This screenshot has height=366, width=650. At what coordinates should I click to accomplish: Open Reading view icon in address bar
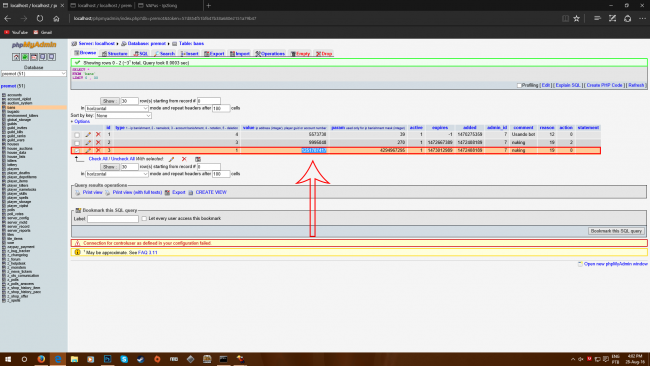565,19
